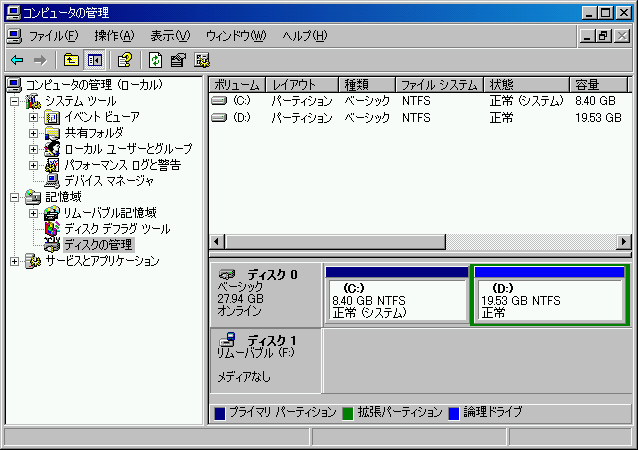Toggle the Show/Hide console tree icon
The height and width of the screenshot is (450, 638).
tap(94, 61)
